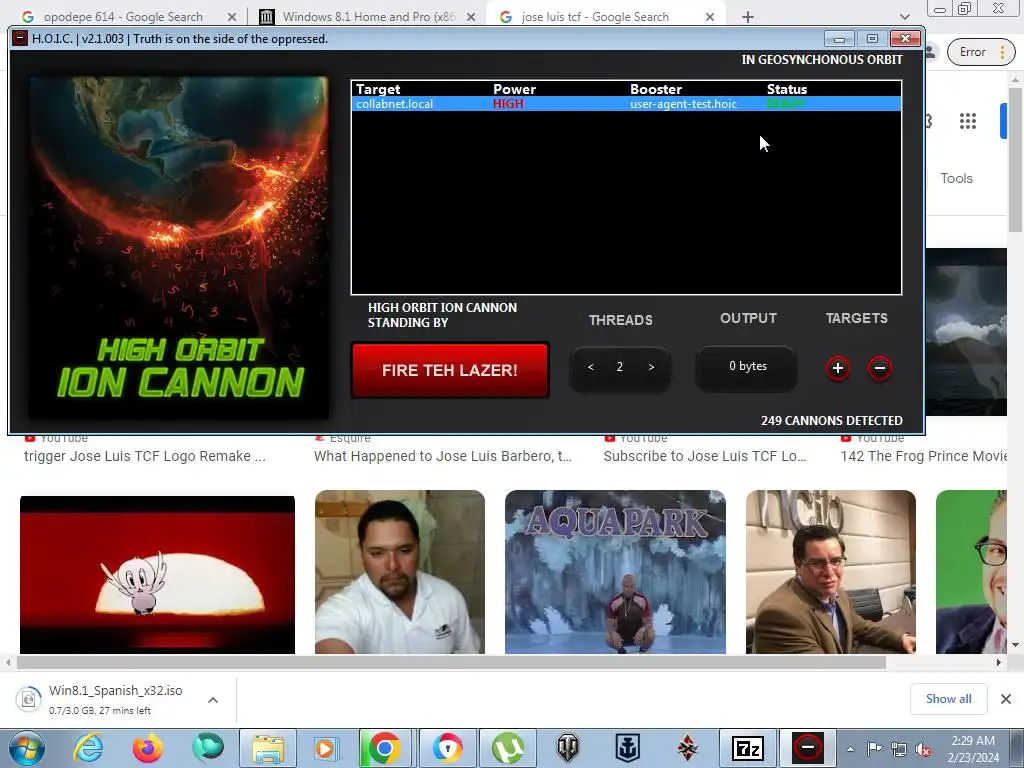
Task: Open World of Warships anchor icon
Action: [x=628, y=748]
